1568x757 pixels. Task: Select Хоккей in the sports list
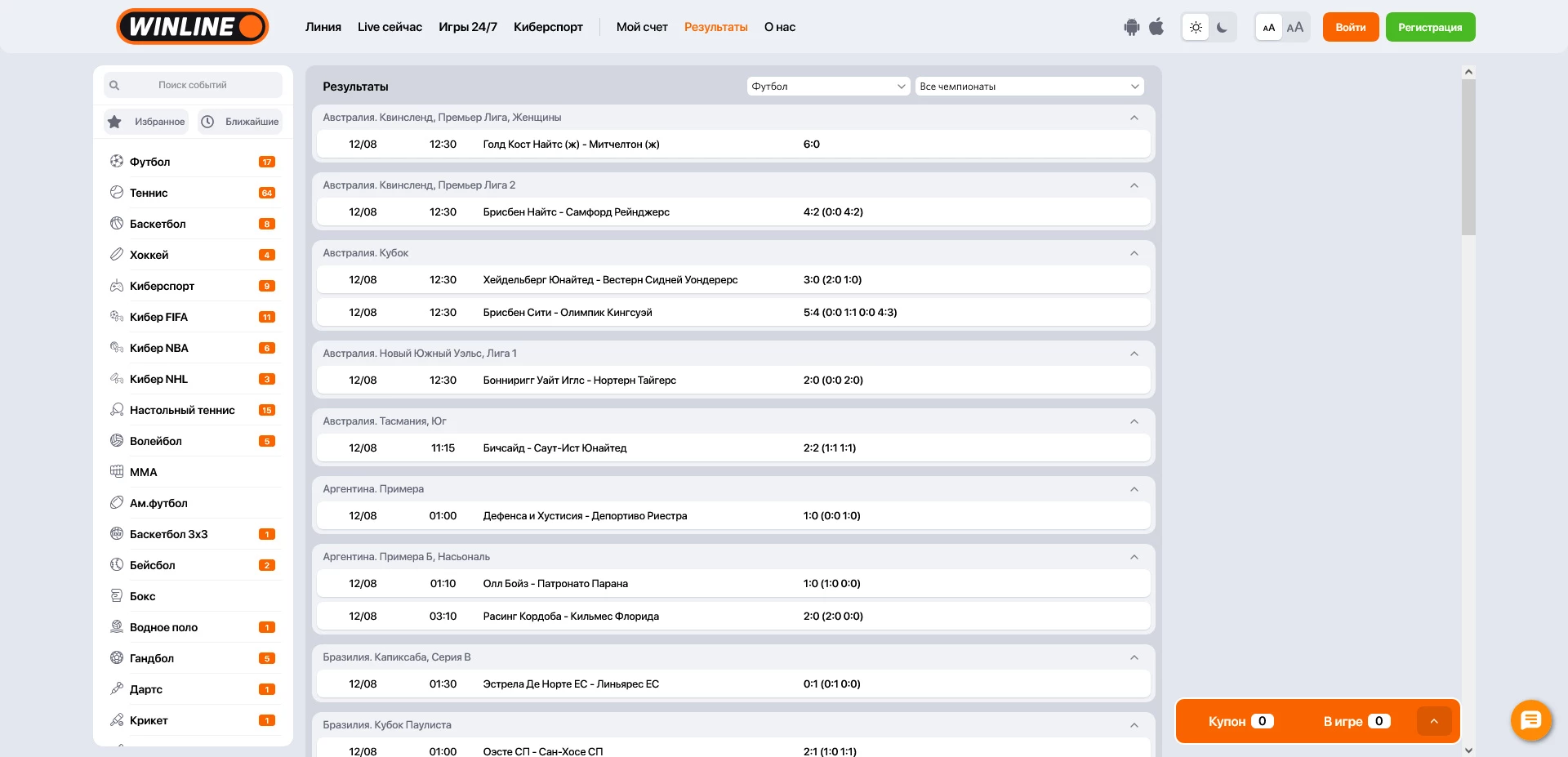(x=149, y=255)
